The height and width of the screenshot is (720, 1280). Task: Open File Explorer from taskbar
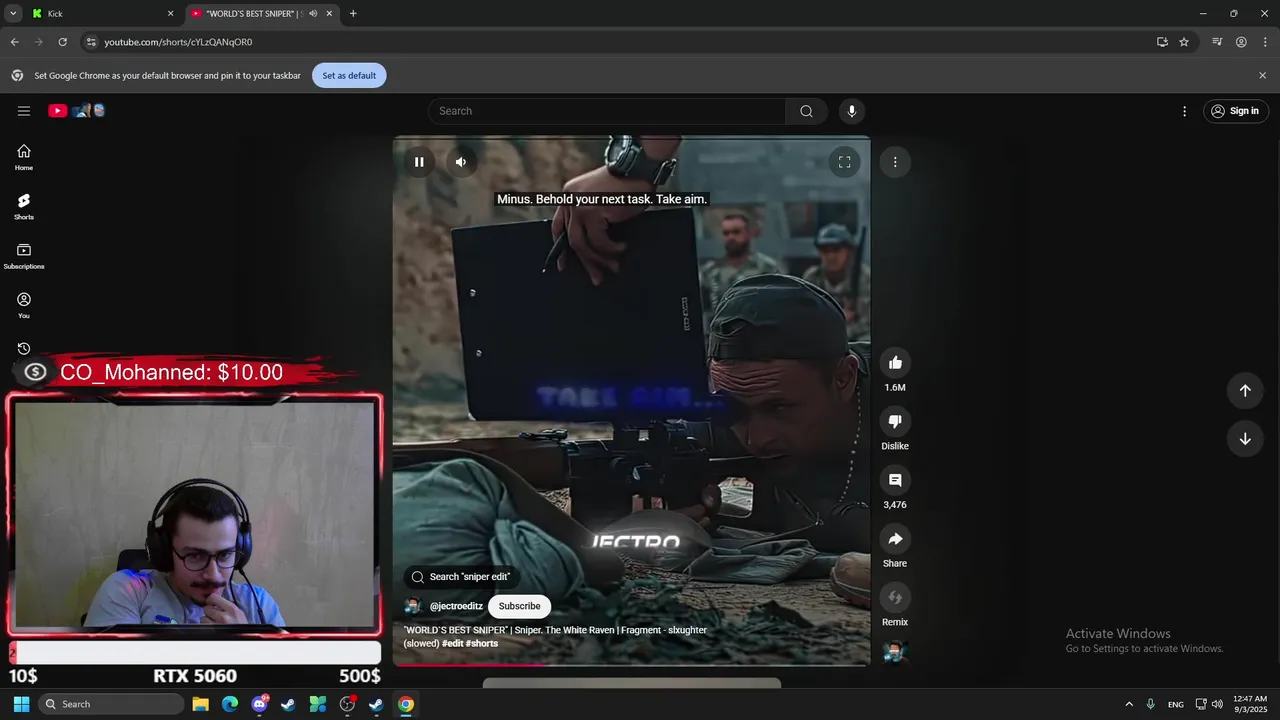(x=201, y=704)
